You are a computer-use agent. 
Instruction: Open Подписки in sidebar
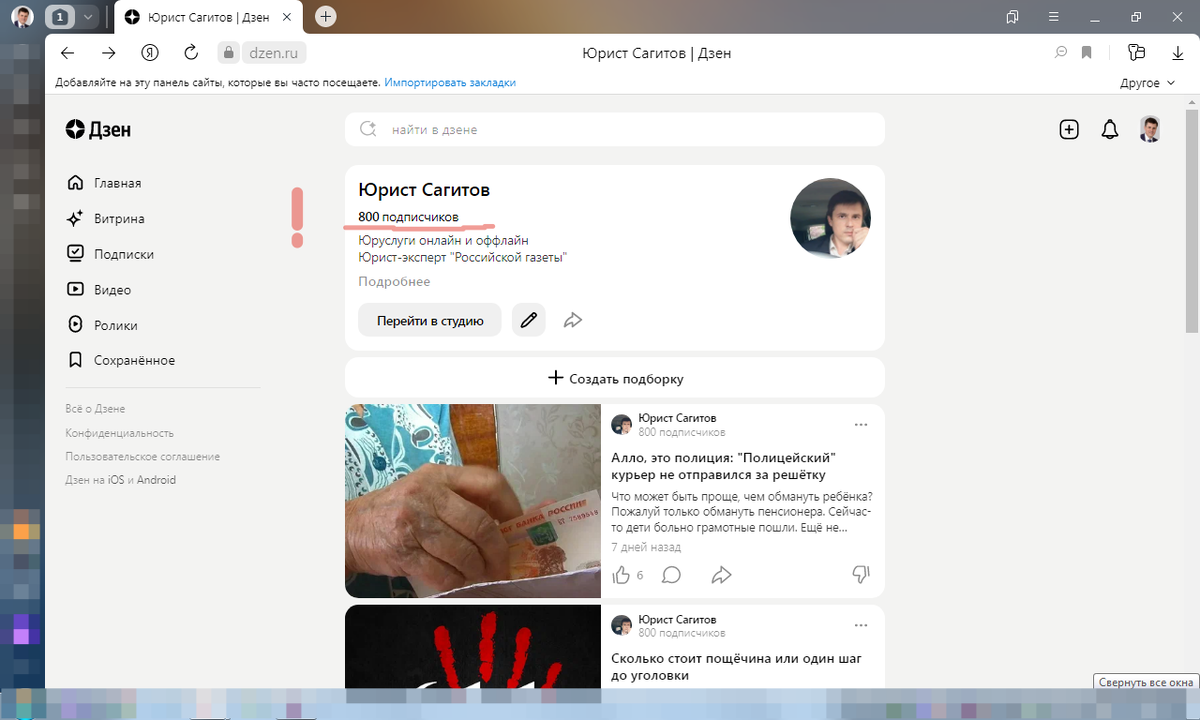(110, 254)
